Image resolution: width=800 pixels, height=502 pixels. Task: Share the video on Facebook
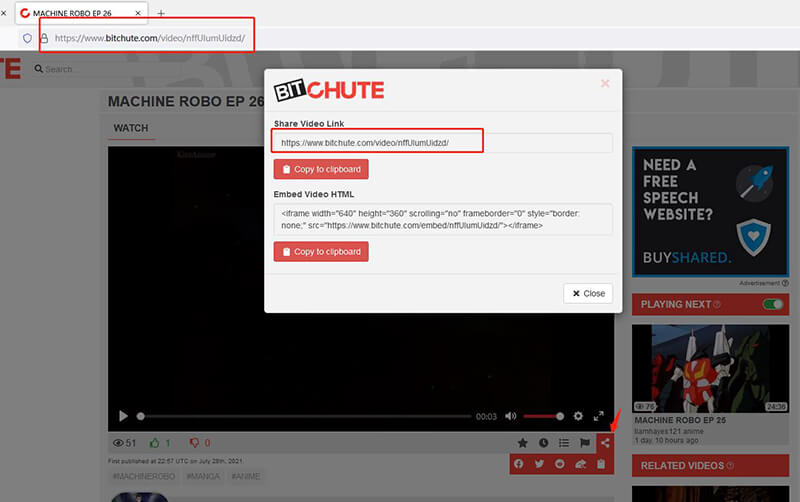click(519, 464)
